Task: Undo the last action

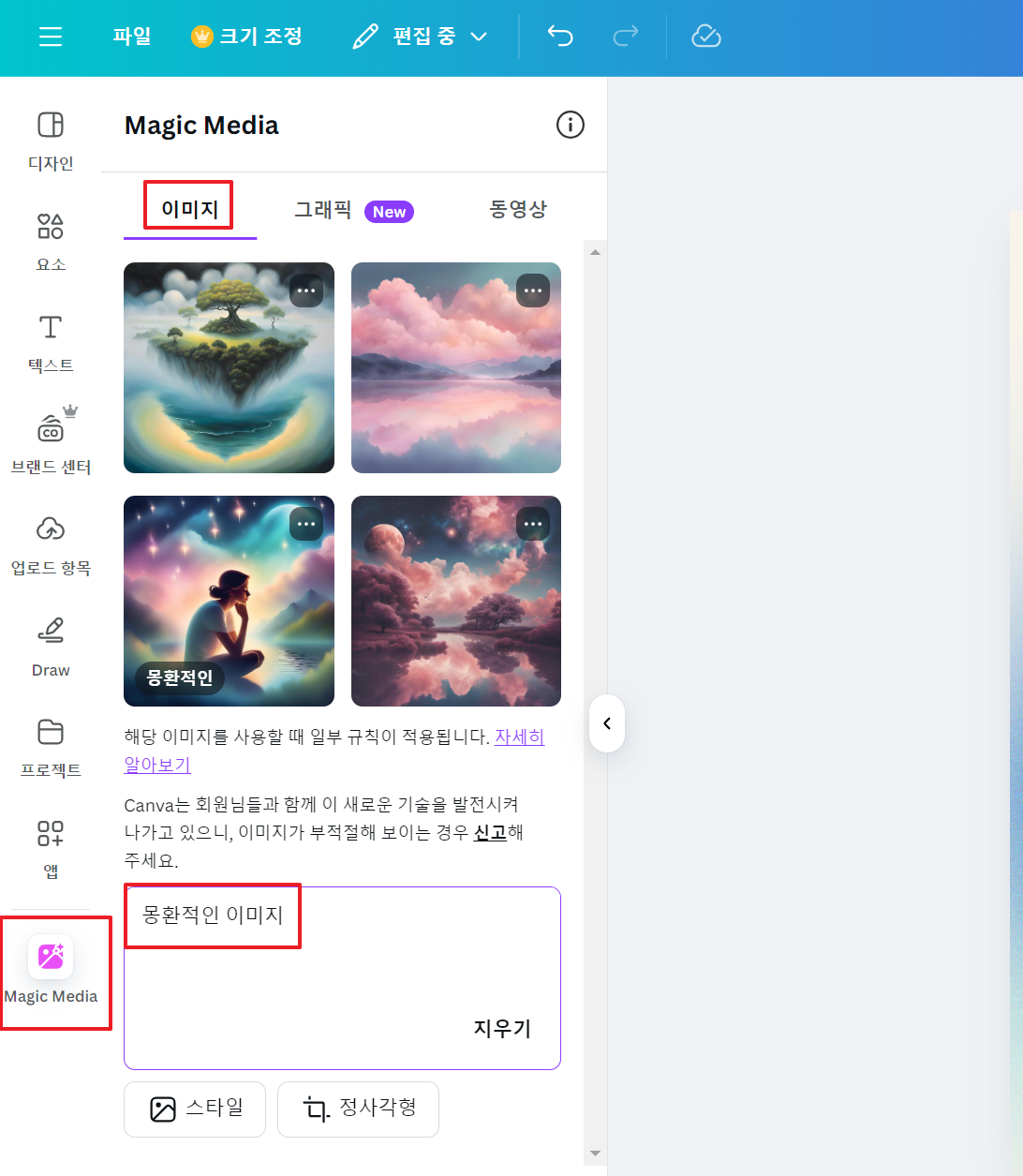Action: 560,37
